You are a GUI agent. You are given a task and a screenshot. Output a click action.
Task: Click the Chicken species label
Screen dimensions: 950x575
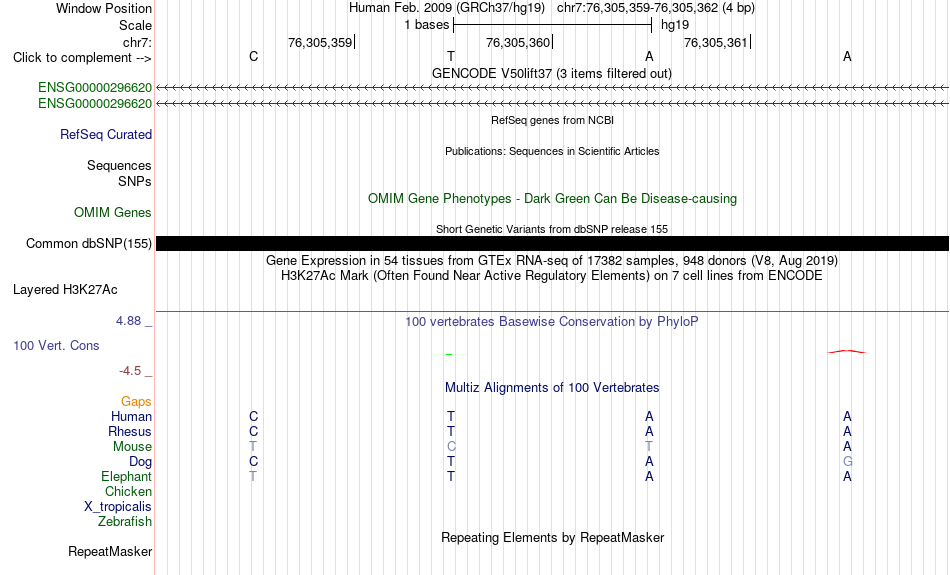[128, 491]
